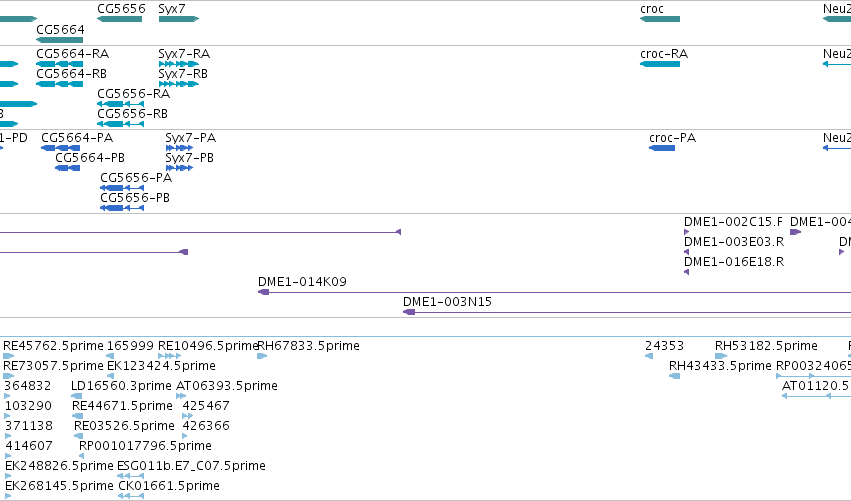This screenshot has height=501, width=851.
Task: Click the EK248826.5prime EST marker
Action: (x=8, y=477)
